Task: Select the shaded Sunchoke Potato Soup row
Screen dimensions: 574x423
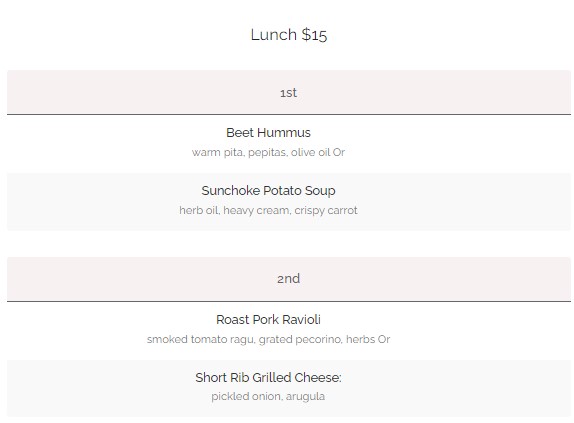Action: click(x=289, y=202)
